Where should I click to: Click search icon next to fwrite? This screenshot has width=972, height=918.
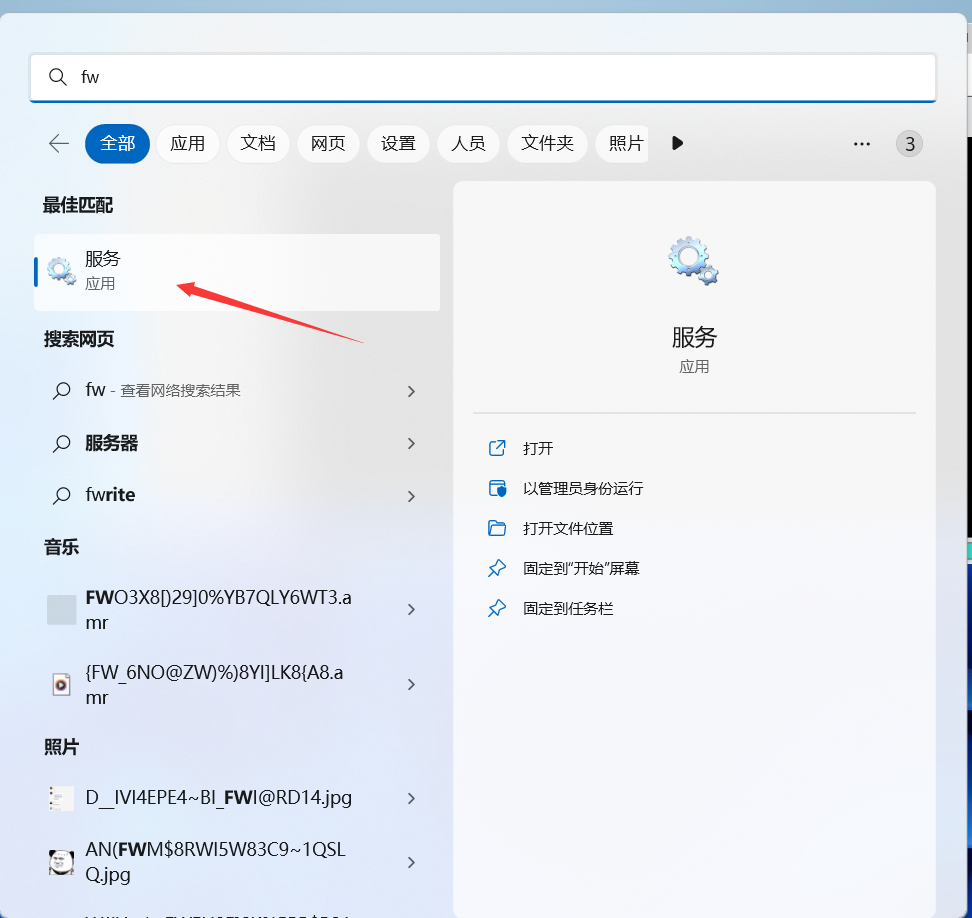click(x=61, y=496)
